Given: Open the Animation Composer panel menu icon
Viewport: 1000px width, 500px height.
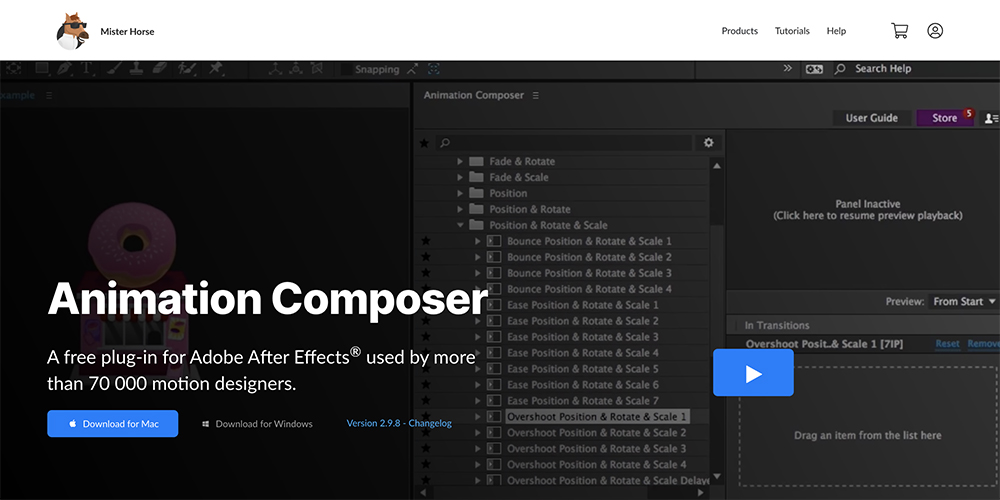Looking at the screenshot, I should tap(536, 95).
